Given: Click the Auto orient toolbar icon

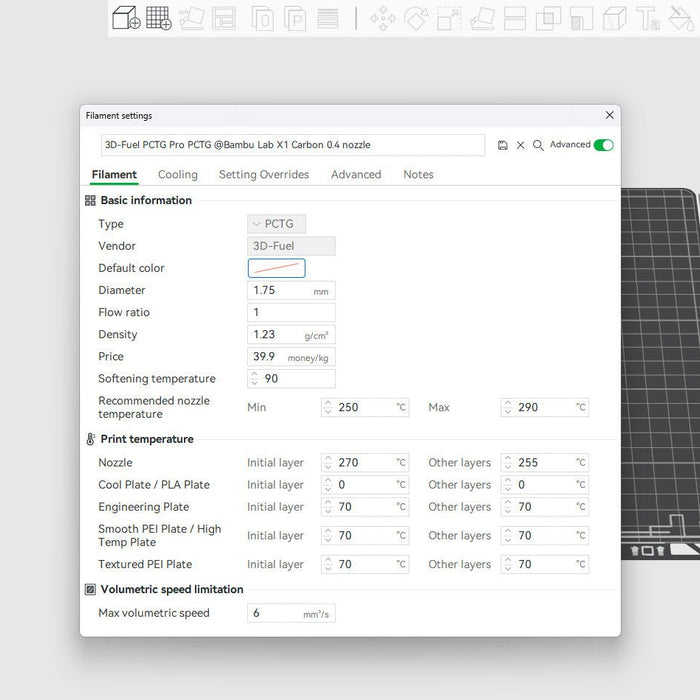Looking at the screenshot, I should coord(192,18).
